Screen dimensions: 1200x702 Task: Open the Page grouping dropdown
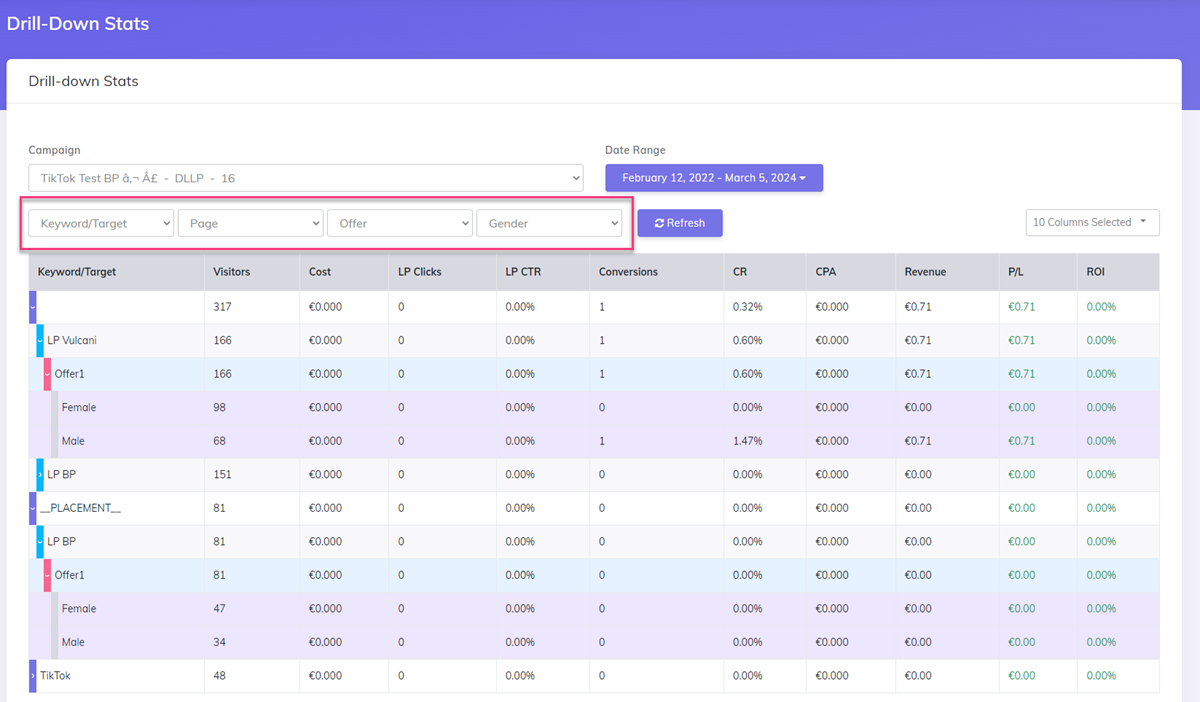coord(250,224)
